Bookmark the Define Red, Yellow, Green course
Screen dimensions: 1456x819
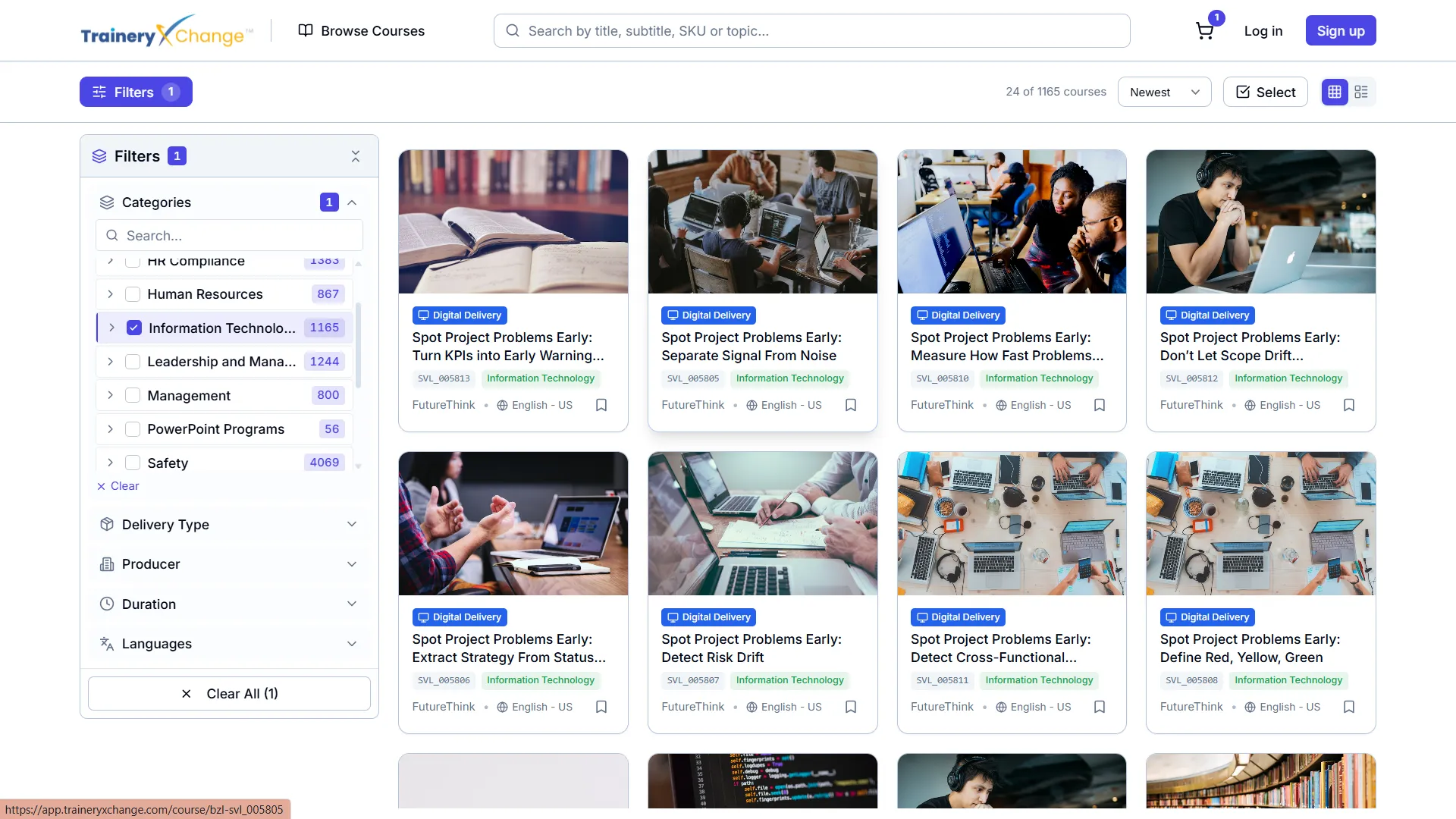click(x=1349, y=707)
